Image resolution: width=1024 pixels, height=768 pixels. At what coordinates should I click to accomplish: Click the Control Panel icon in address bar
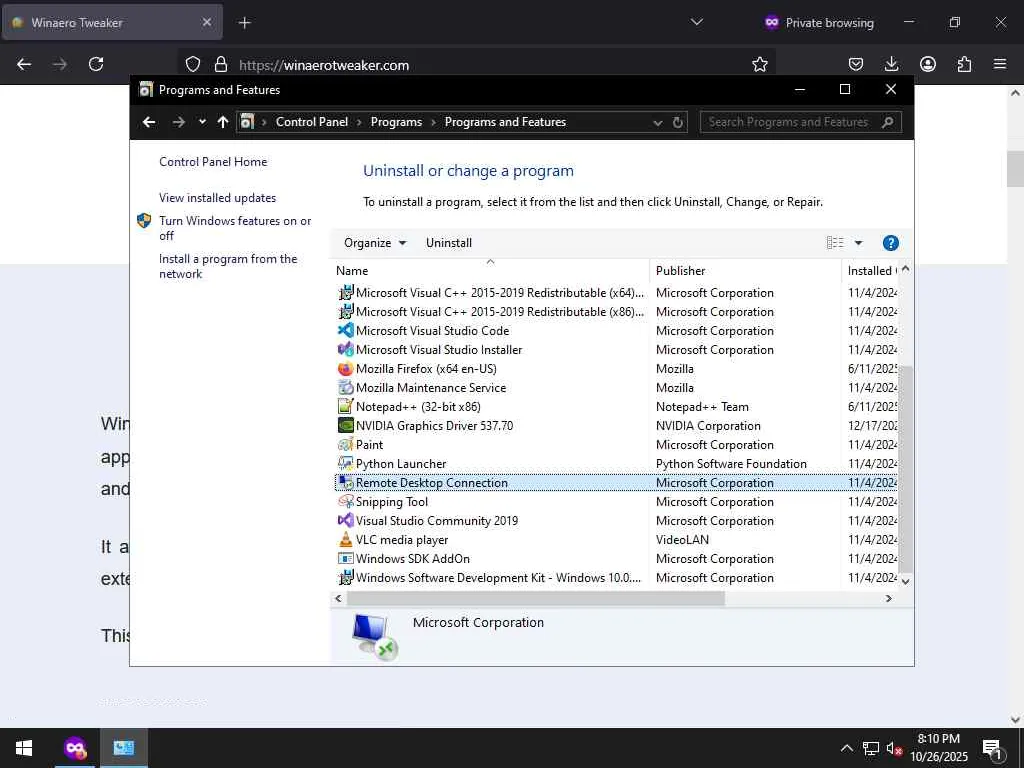pyautogui.click(x=247, y=121)
